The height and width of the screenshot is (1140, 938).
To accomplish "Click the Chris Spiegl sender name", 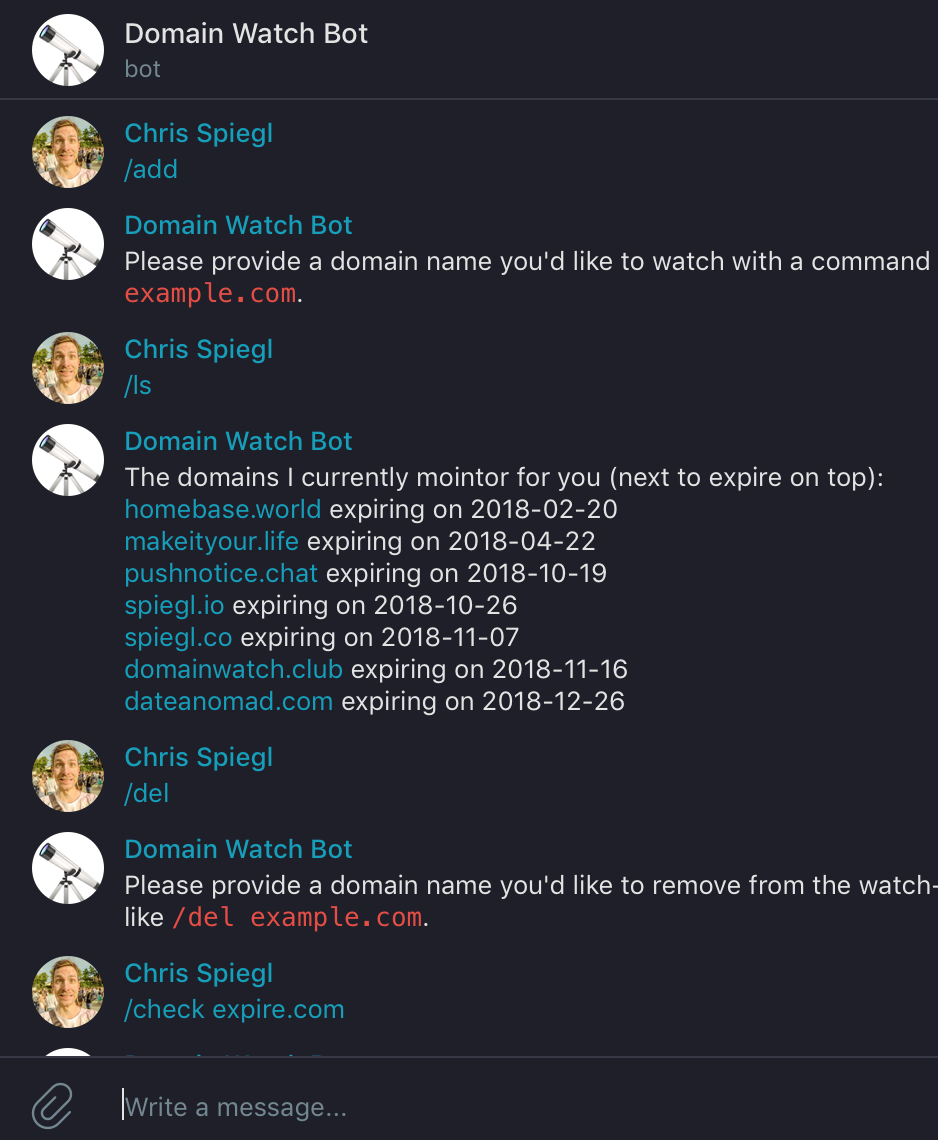I will (x=198, y=132).
